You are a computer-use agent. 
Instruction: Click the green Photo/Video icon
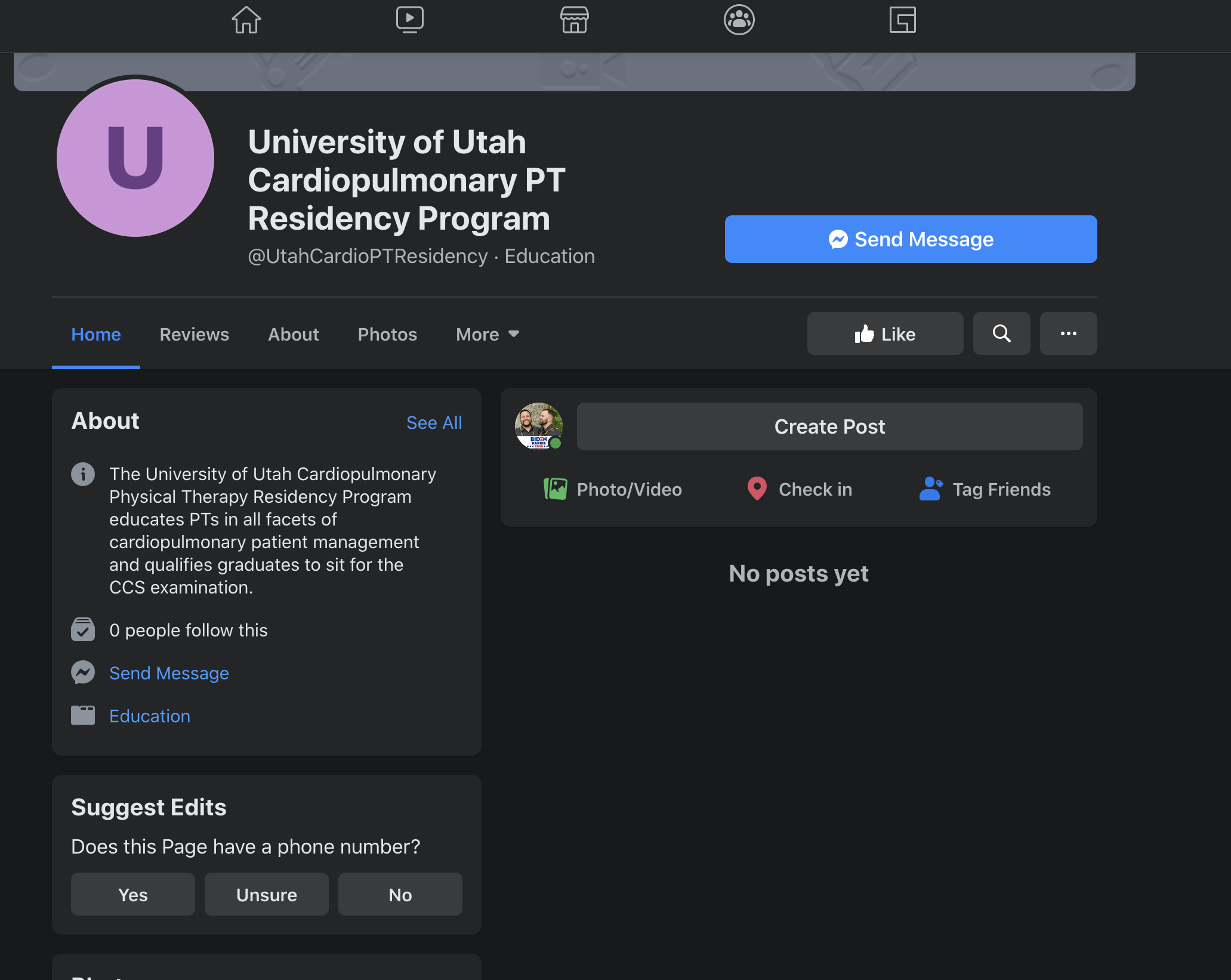coord(556,489)
